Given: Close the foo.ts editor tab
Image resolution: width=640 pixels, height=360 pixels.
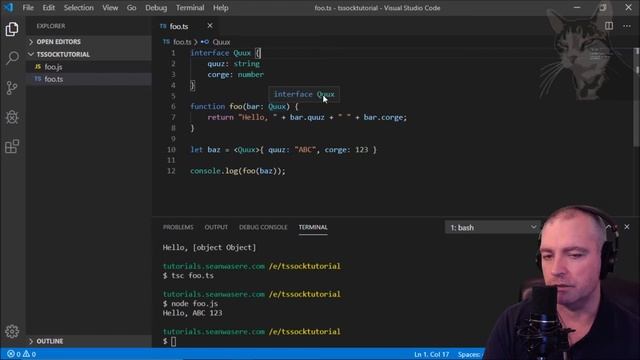Looking at the screenshot, I should click(x=210, y=25).
